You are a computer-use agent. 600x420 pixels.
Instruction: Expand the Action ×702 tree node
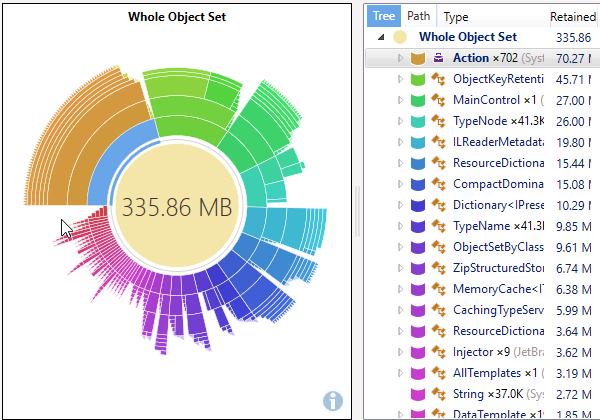tap(399, 59)
